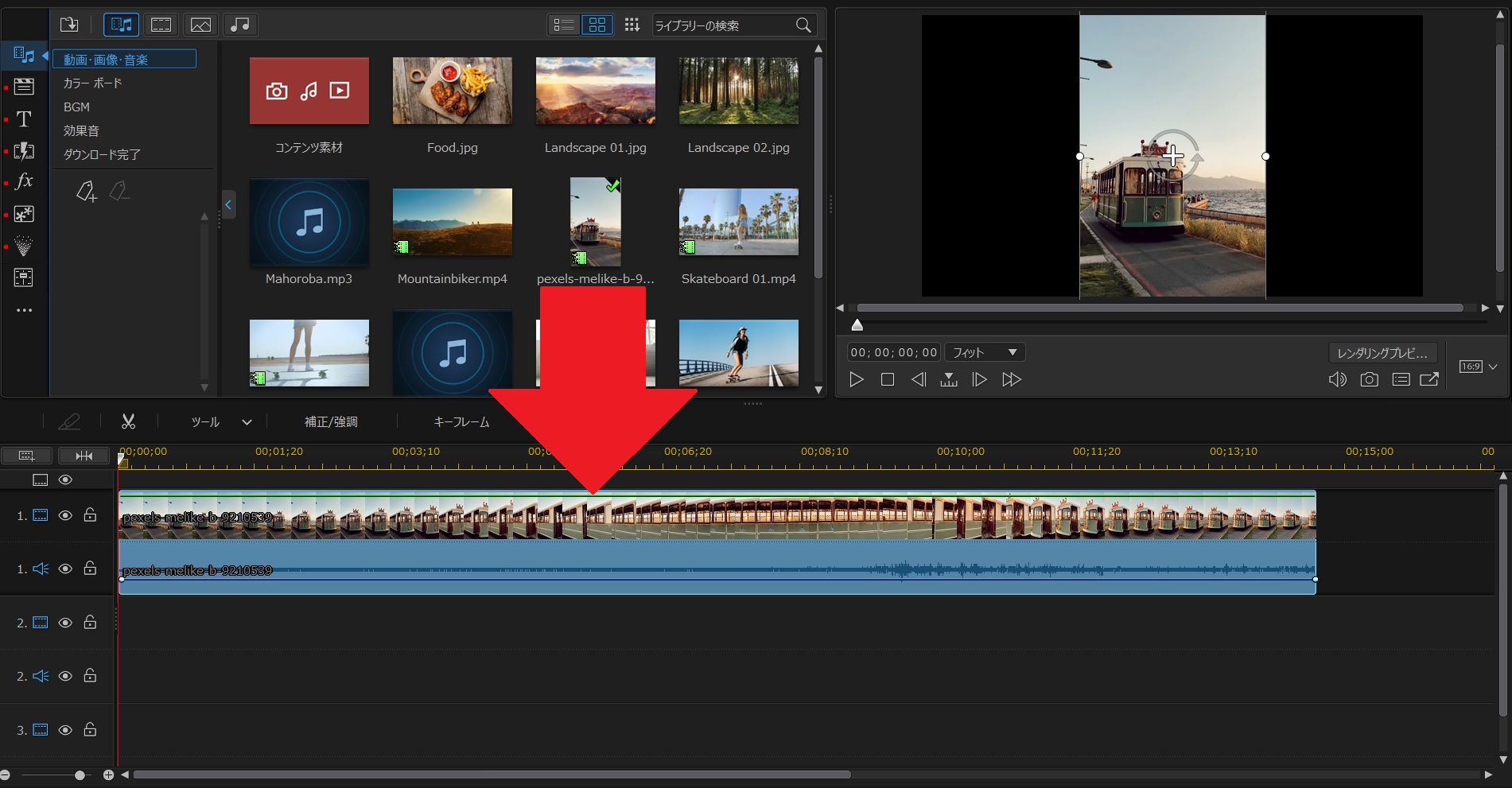Viewport: 1512px width, 788px height.
Task: Select 効果音 category
Action: tap(81, 130)
